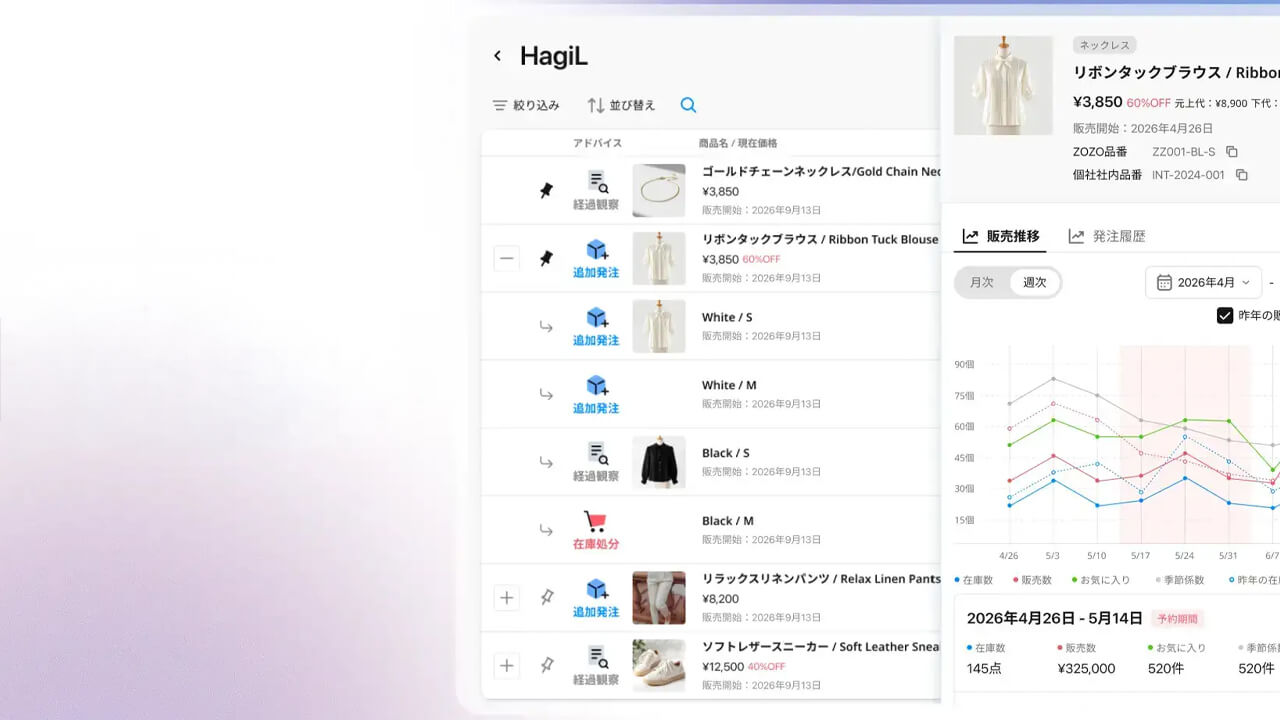Go back using the arrow beside HagiL
This screenshot has height=720, width=1280.
pos(497,56)
